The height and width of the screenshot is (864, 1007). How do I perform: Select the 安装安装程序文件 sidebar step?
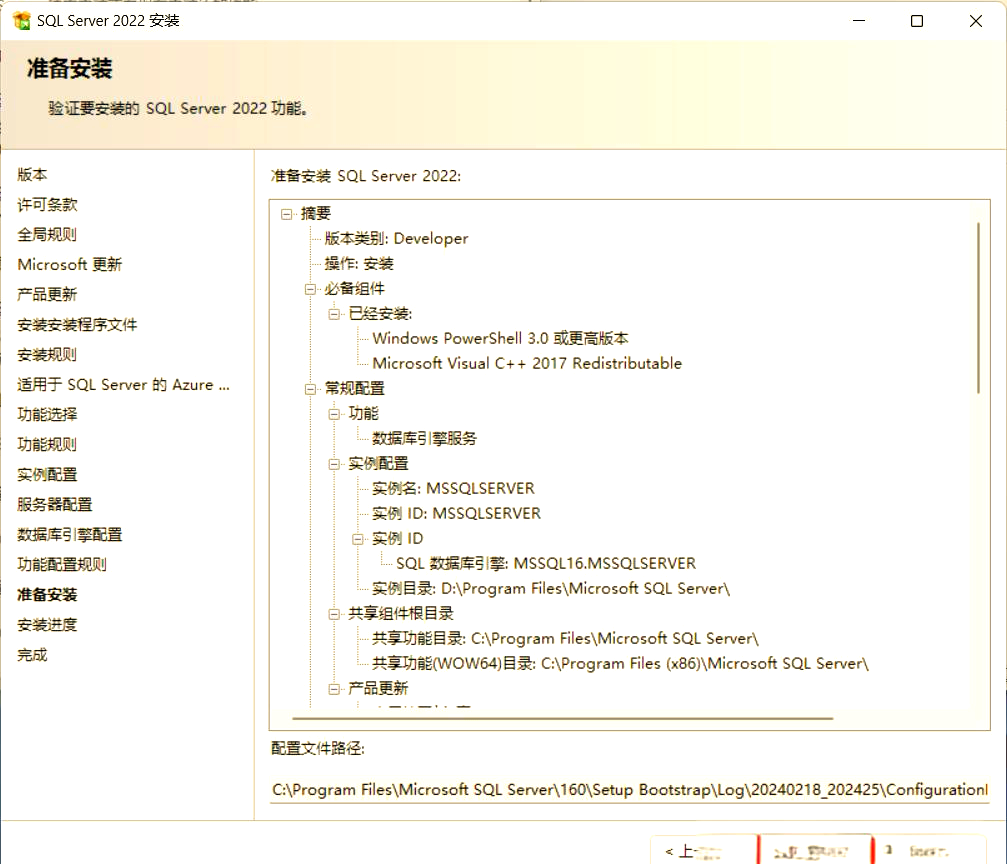(77, 324)
